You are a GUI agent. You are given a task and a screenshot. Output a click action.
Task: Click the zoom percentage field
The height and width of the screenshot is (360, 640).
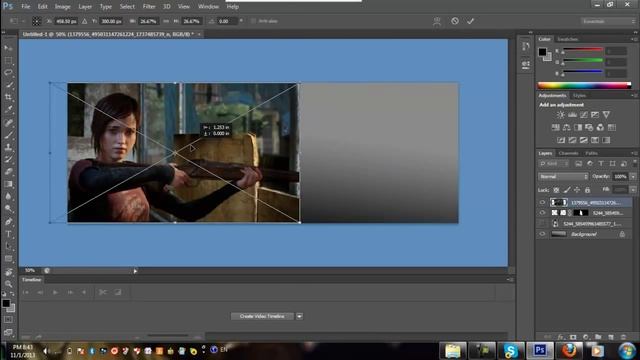click(30, 271)
